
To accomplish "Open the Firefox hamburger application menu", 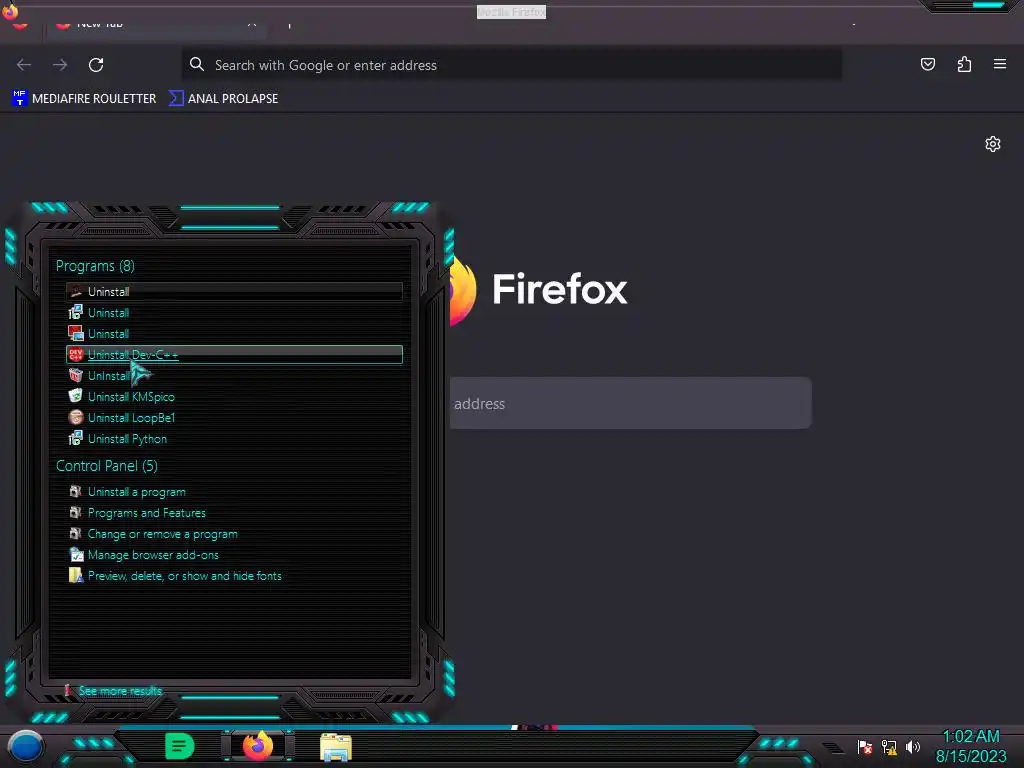I will click(999, 64).
